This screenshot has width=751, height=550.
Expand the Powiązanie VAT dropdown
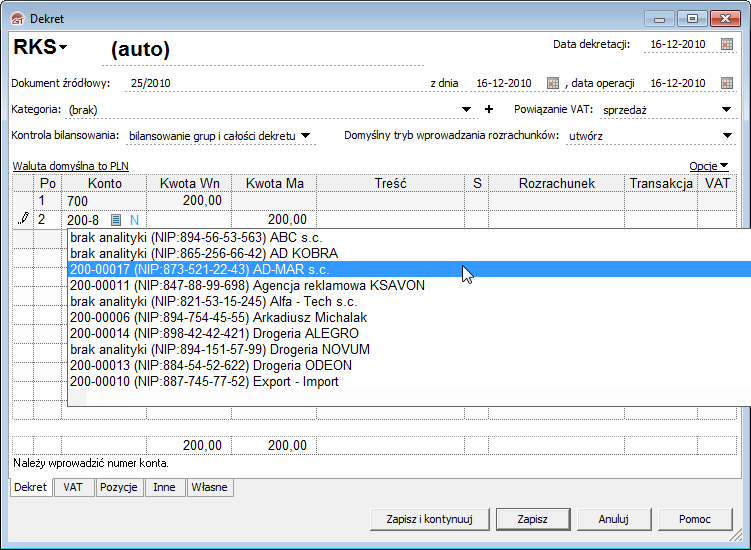click(x=727, y=109)
